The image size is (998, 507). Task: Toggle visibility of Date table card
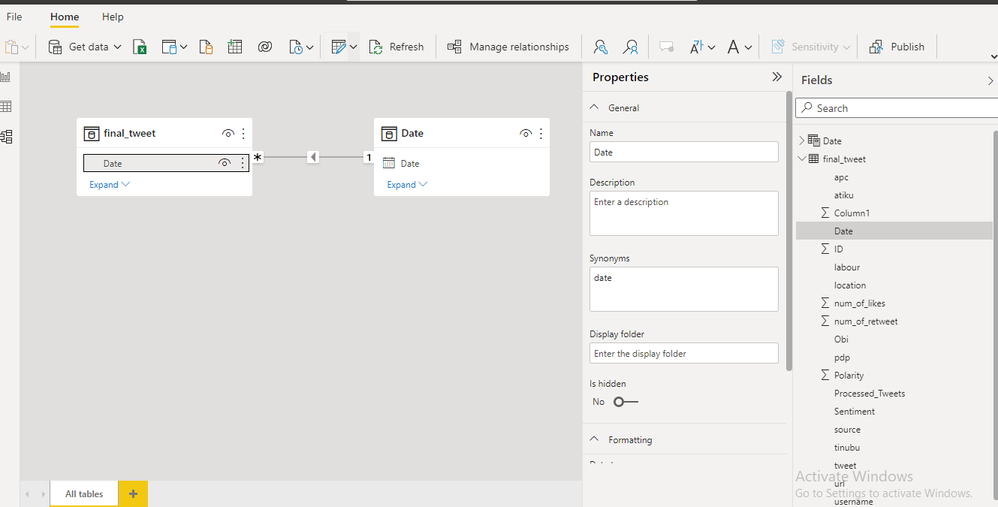(526, 133)
